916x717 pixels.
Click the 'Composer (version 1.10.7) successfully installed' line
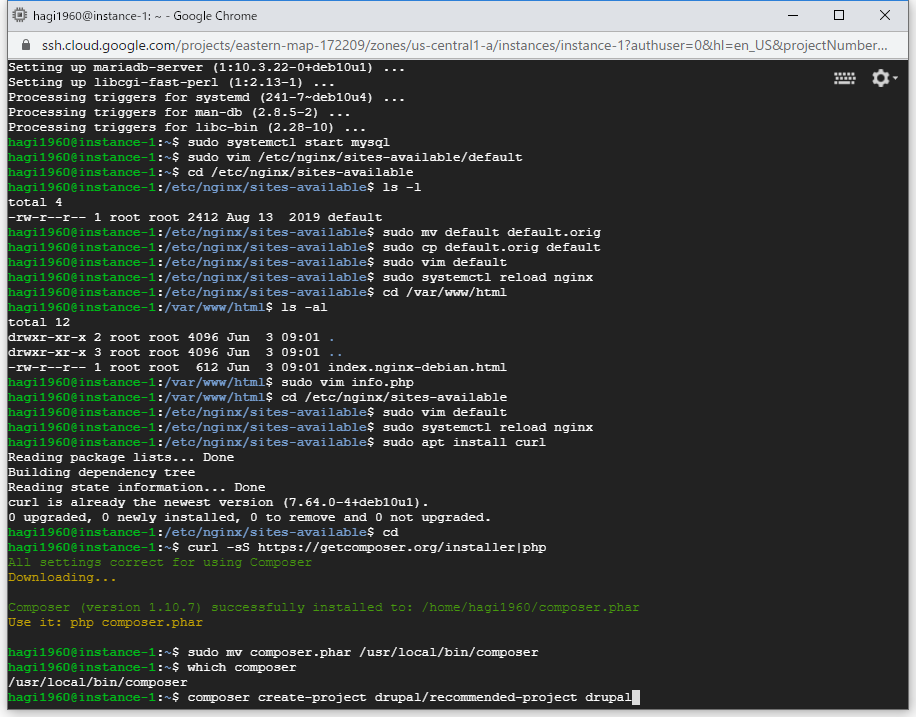[324, 607]
